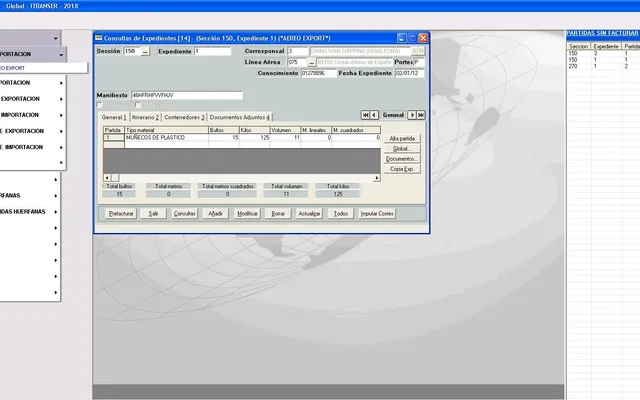Switch to General 1 tab

(x=114, y=117)
